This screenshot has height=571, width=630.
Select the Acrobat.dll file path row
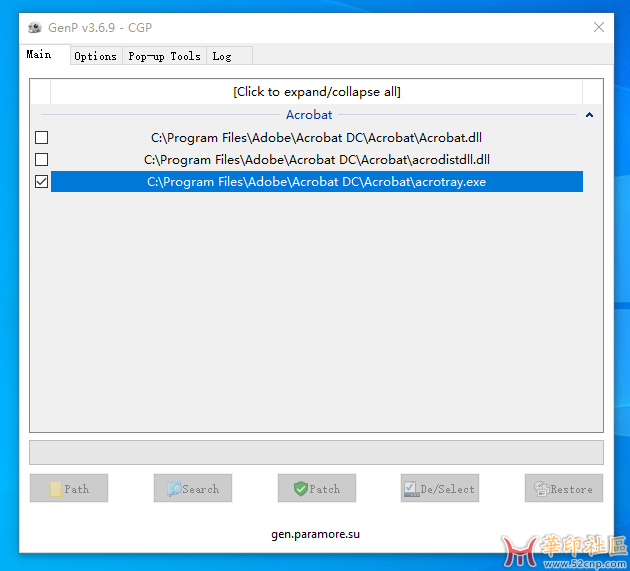tap(317, 138)
